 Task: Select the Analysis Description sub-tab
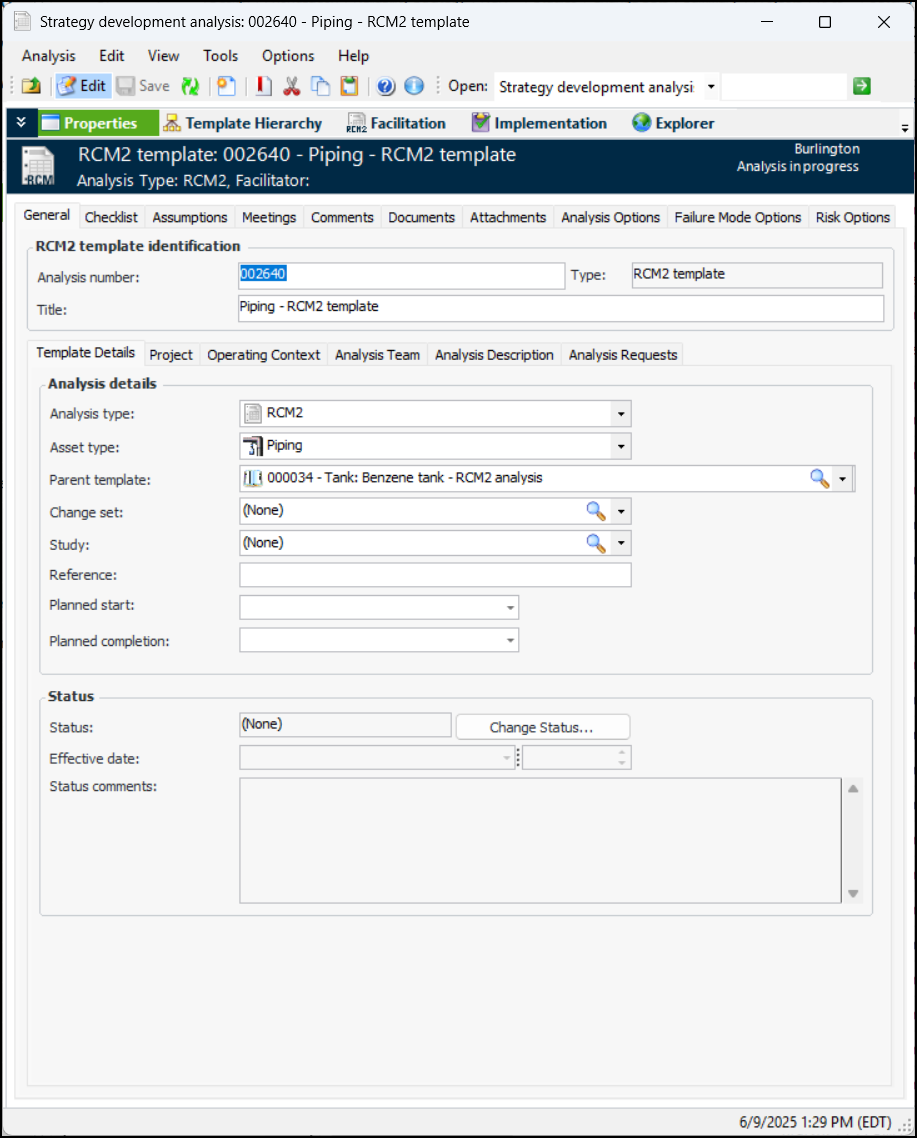(x=494, y=355)
